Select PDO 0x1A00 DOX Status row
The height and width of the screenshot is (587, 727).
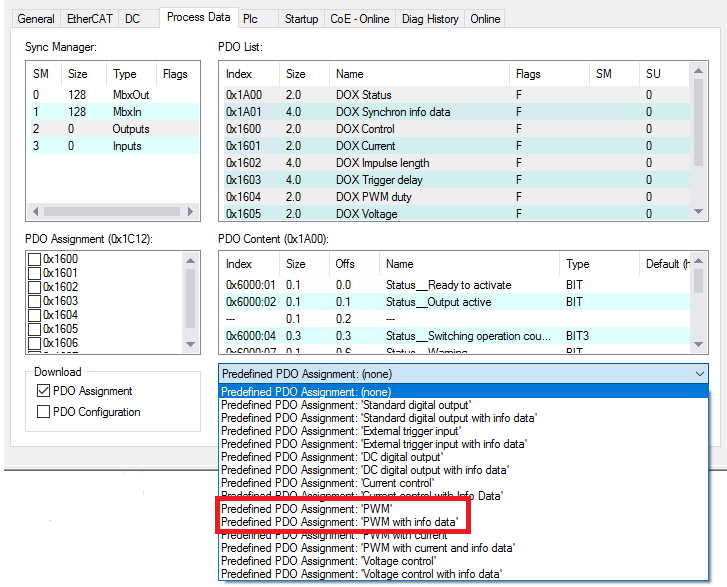(x=457, y=95)
